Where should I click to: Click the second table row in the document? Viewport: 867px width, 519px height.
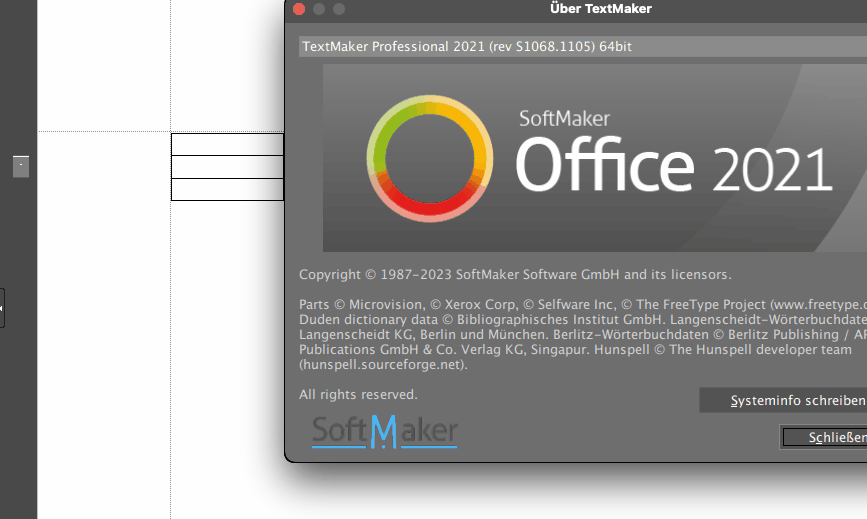(x=227, y=167)
